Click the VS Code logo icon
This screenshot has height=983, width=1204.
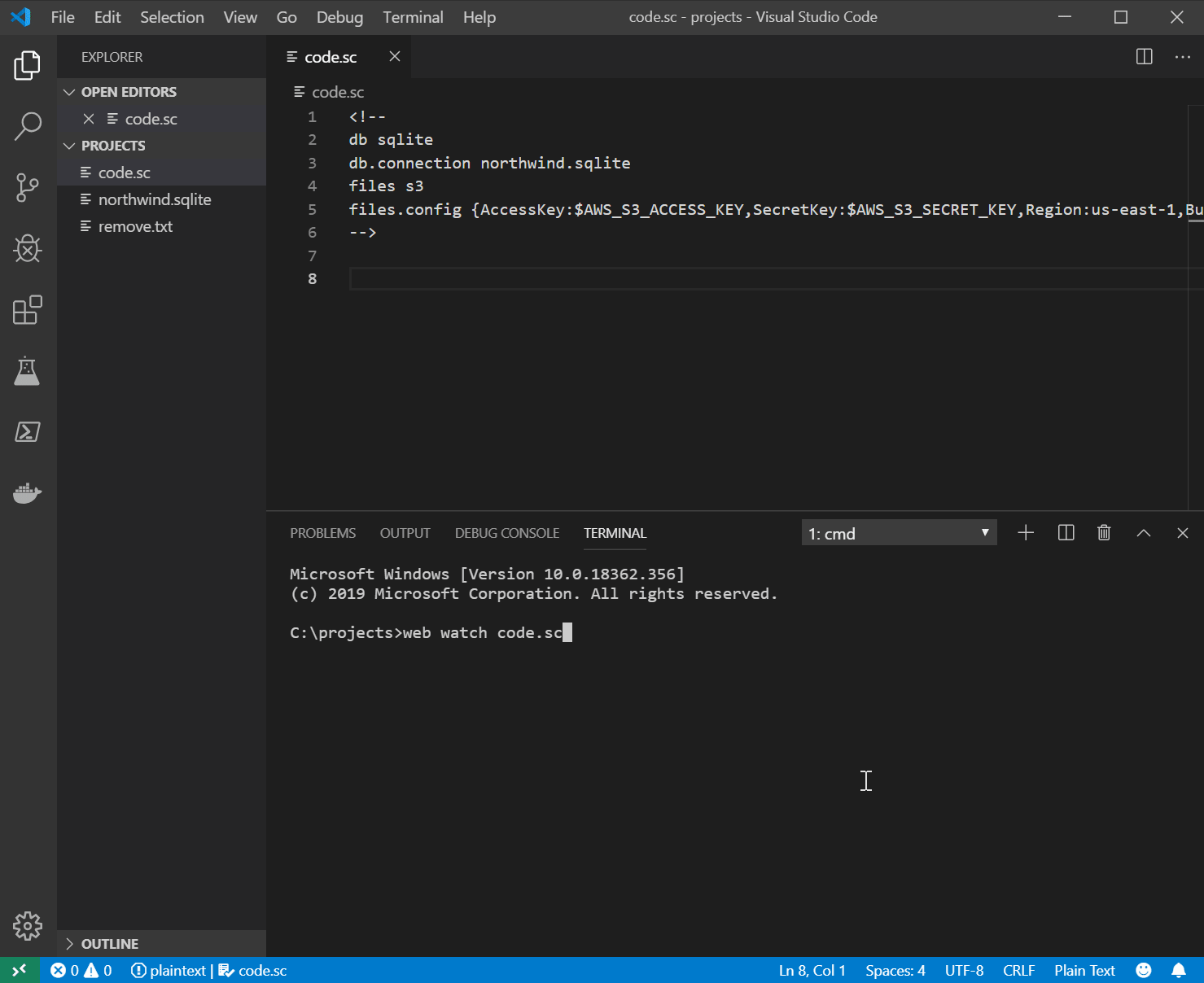tap(20, 17)
